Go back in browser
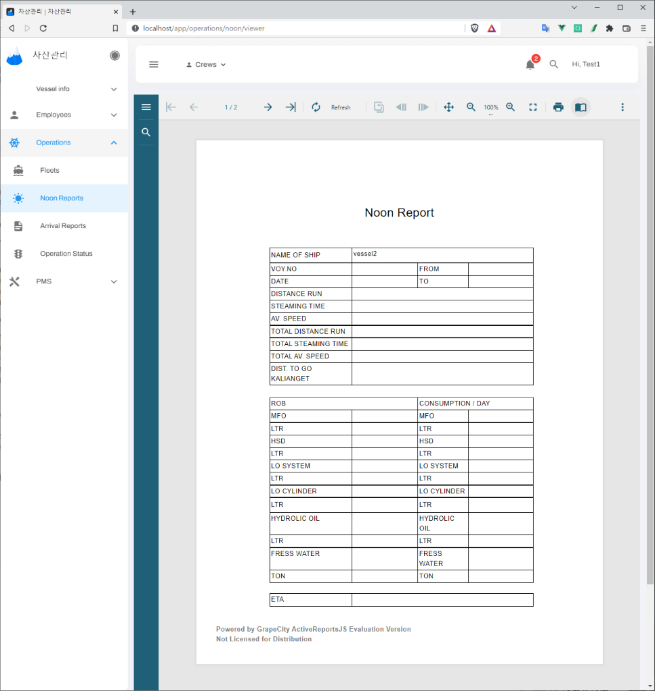Screen dimensions: 655x691 pos(11,28)
